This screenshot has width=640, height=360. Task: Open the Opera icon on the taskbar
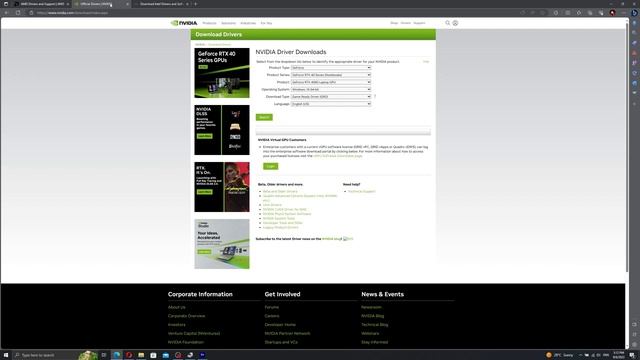[x=129, y=355]
